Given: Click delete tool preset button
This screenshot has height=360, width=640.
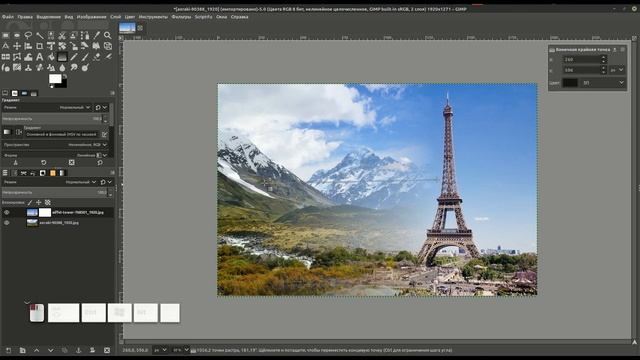Looking at the screenshot, I should point(72,162).
